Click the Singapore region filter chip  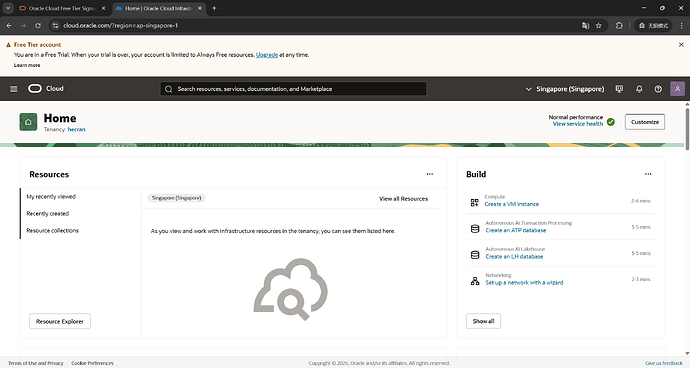click(176, 198)
